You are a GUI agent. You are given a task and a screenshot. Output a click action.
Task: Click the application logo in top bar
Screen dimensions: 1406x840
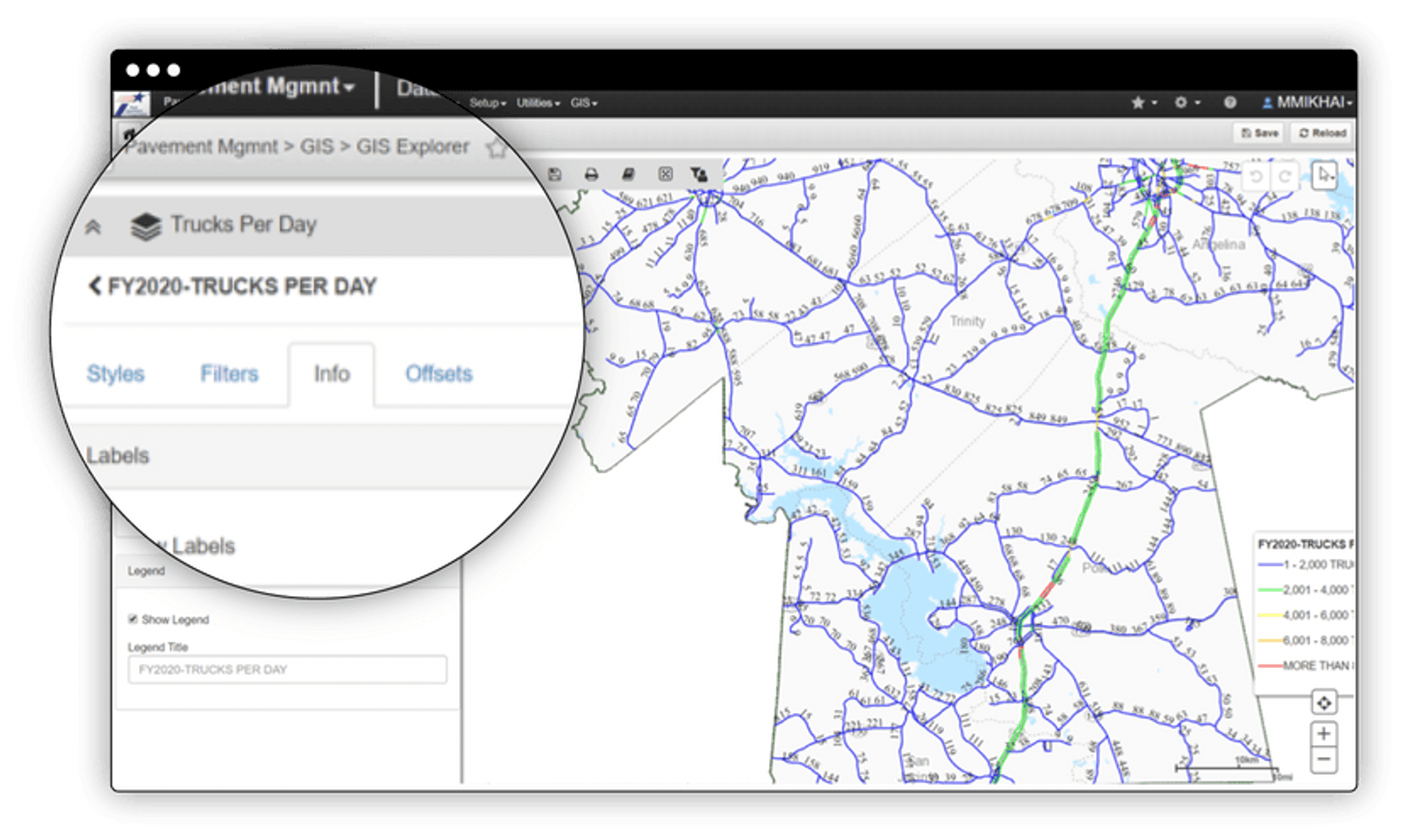tap(131, 104)
